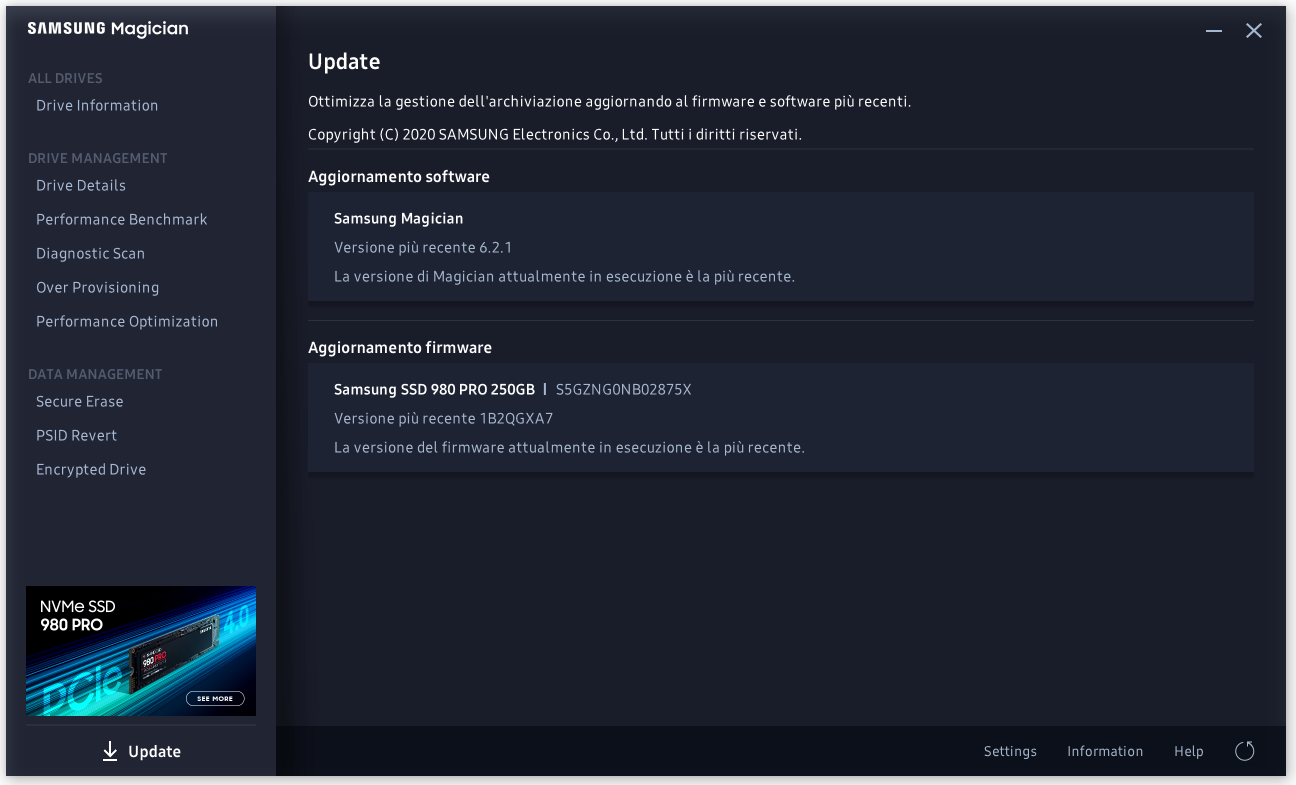Click the copyright 2020 SAMSUNG Electronics line

coord(555,133)
